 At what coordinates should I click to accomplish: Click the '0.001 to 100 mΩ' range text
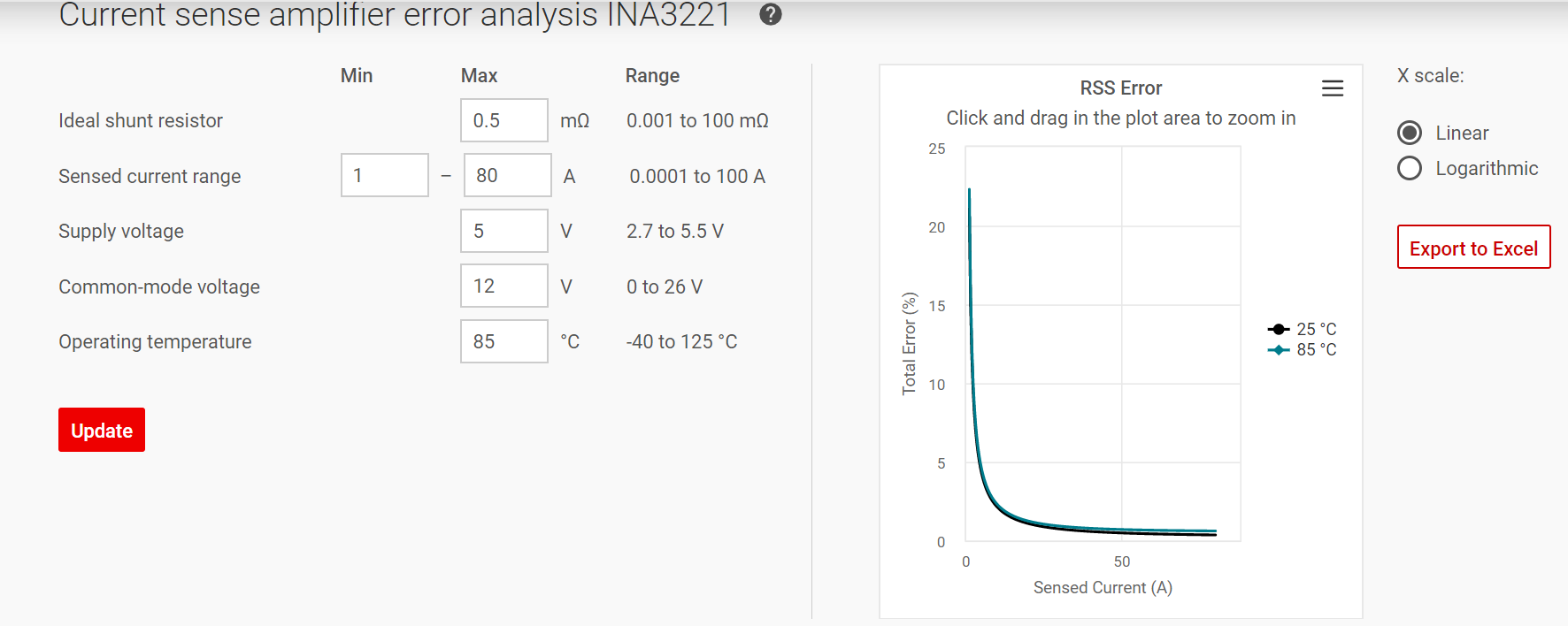pyautogui.click(x=697, y=120)
